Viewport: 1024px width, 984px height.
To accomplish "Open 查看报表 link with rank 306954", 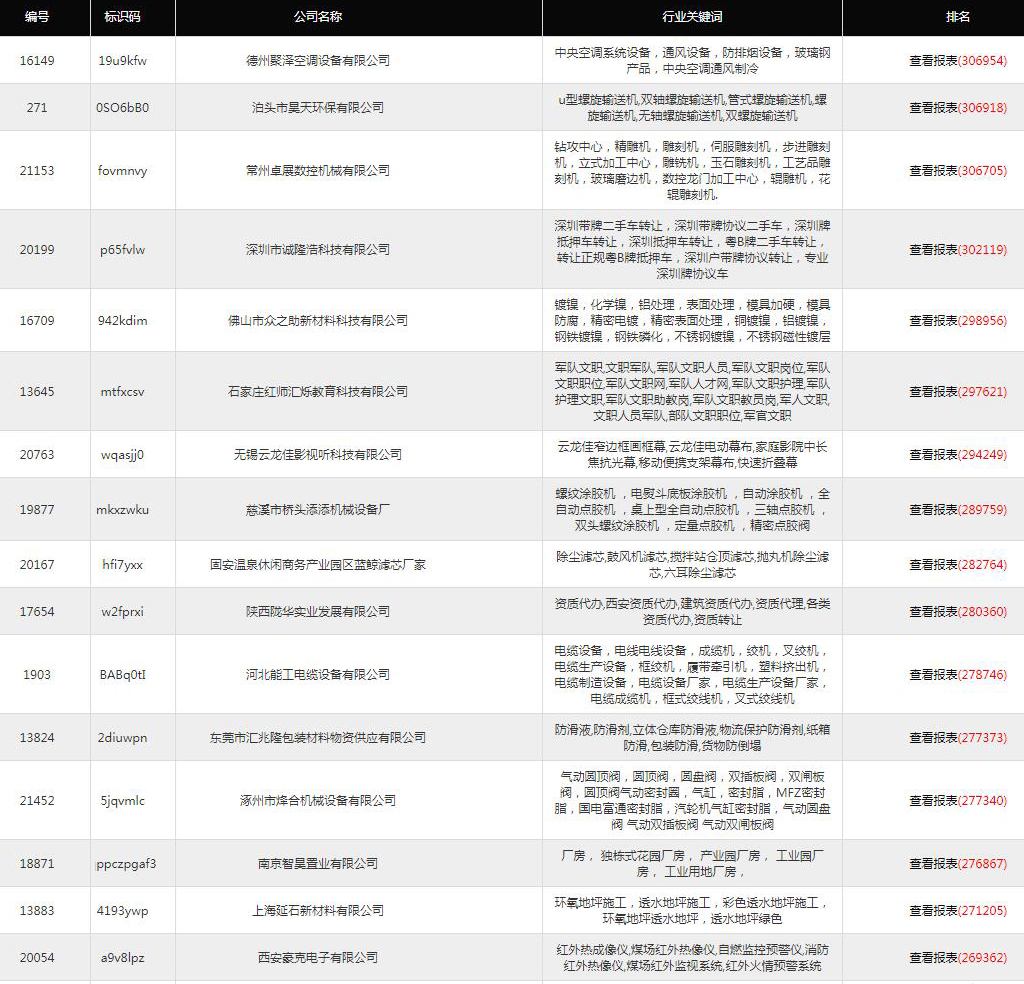I will point(957,60).
